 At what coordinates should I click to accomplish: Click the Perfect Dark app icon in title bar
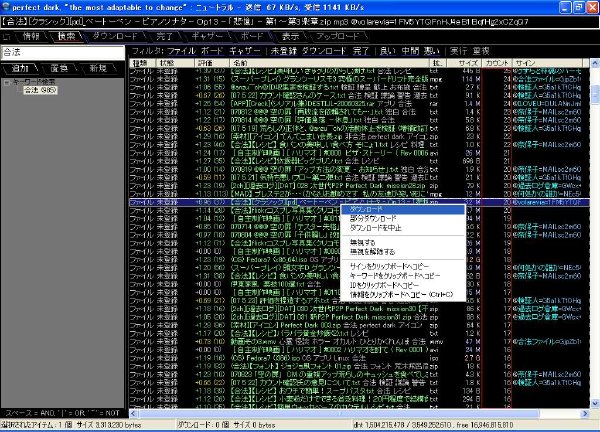point(6,7)
